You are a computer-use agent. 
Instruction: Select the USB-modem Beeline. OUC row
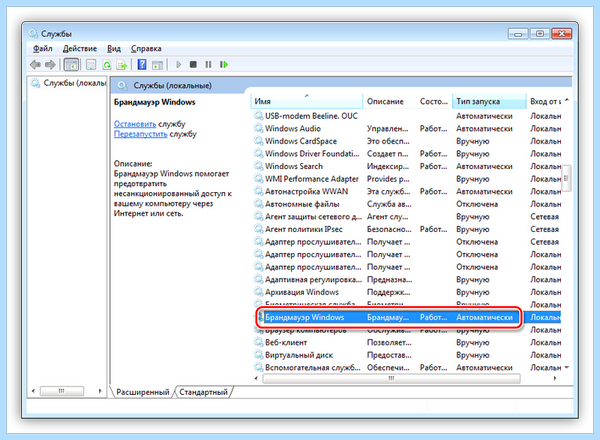tap(407, 116)
